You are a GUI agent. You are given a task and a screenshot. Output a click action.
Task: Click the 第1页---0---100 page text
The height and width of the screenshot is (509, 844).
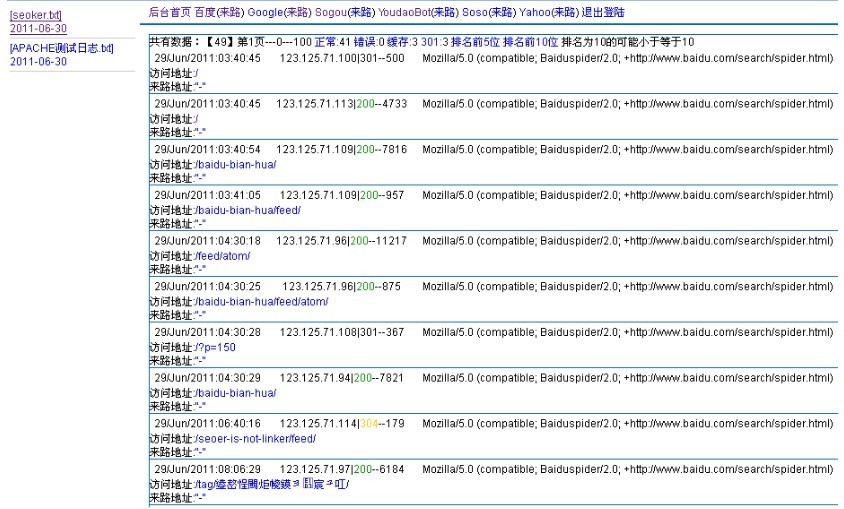(x=275, y=42)
